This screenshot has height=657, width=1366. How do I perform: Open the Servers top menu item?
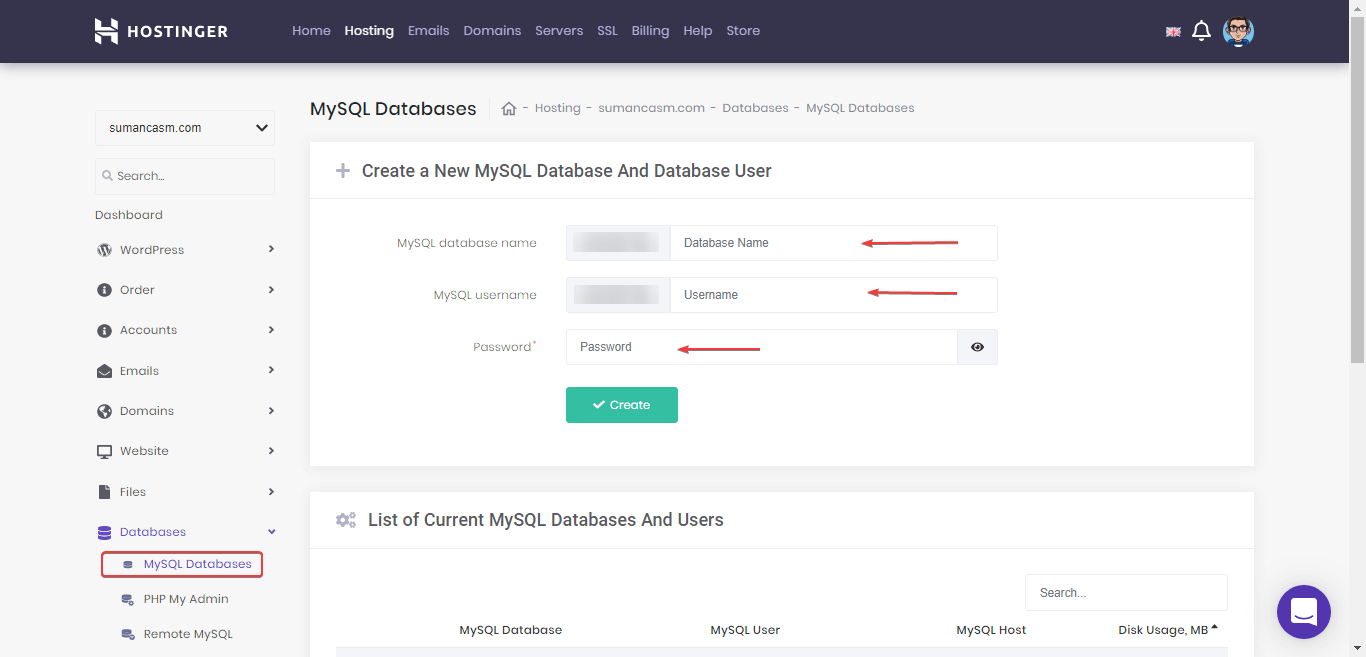pos(559,31)
